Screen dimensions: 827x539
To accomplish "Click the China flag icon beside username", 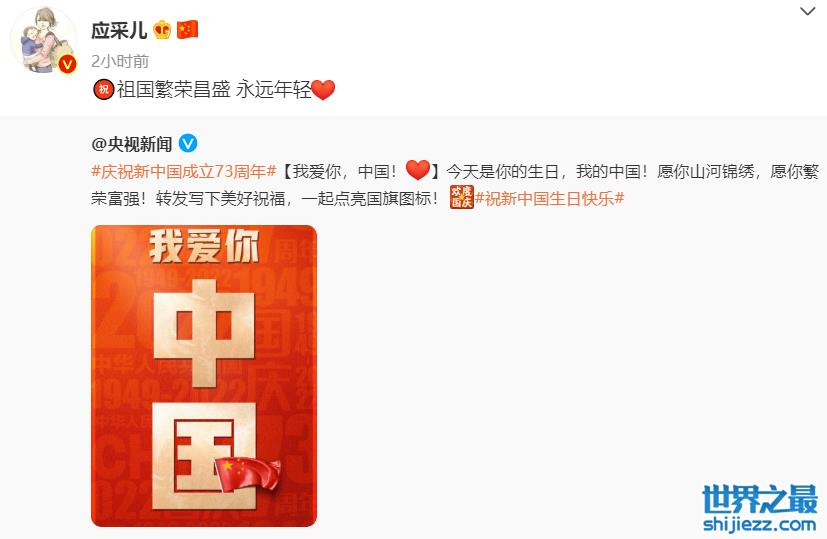I will (187, 30).
